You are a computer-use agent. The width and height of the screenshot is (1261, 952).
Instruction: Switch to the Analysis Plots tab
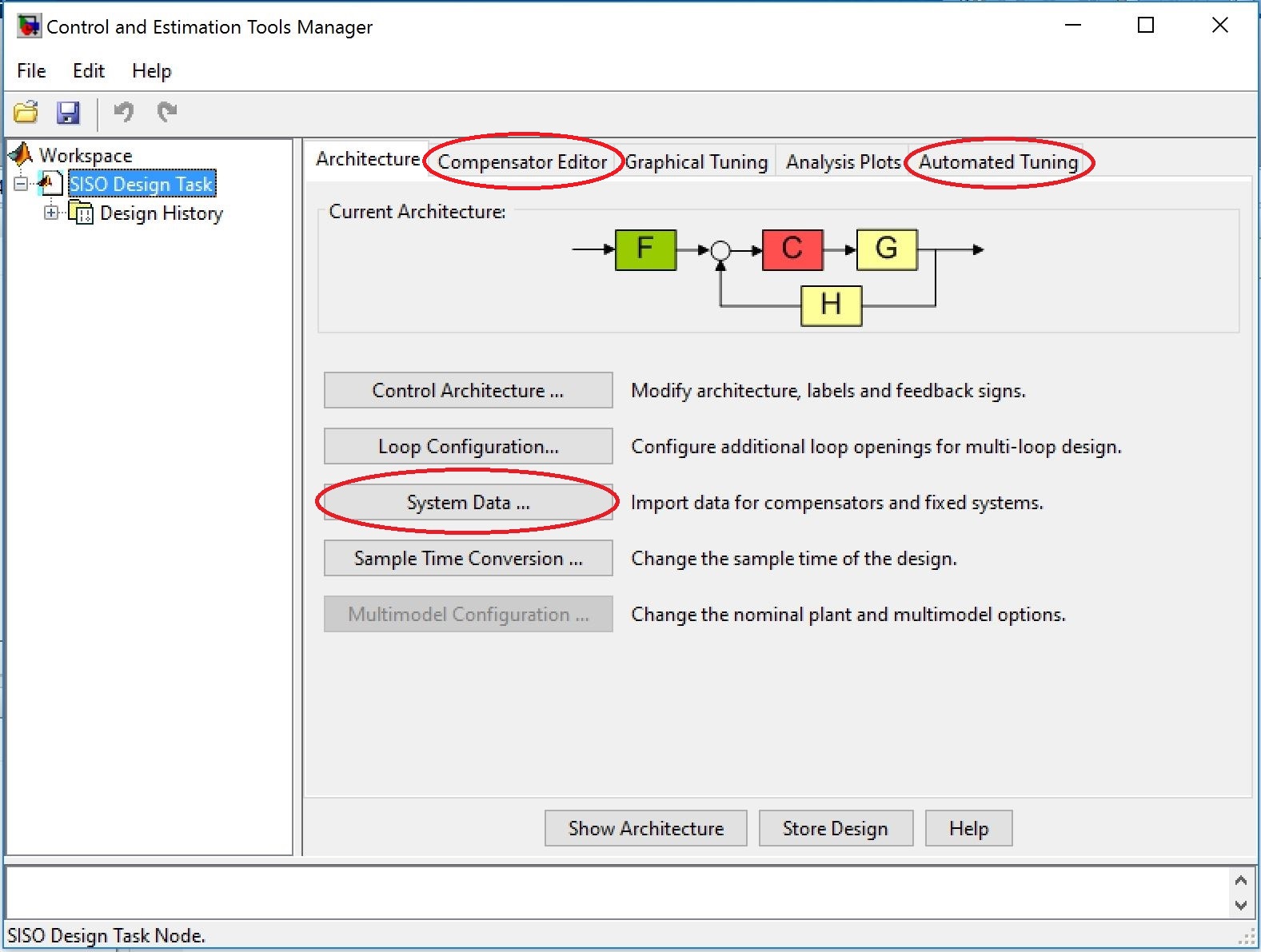pos(843,162)
